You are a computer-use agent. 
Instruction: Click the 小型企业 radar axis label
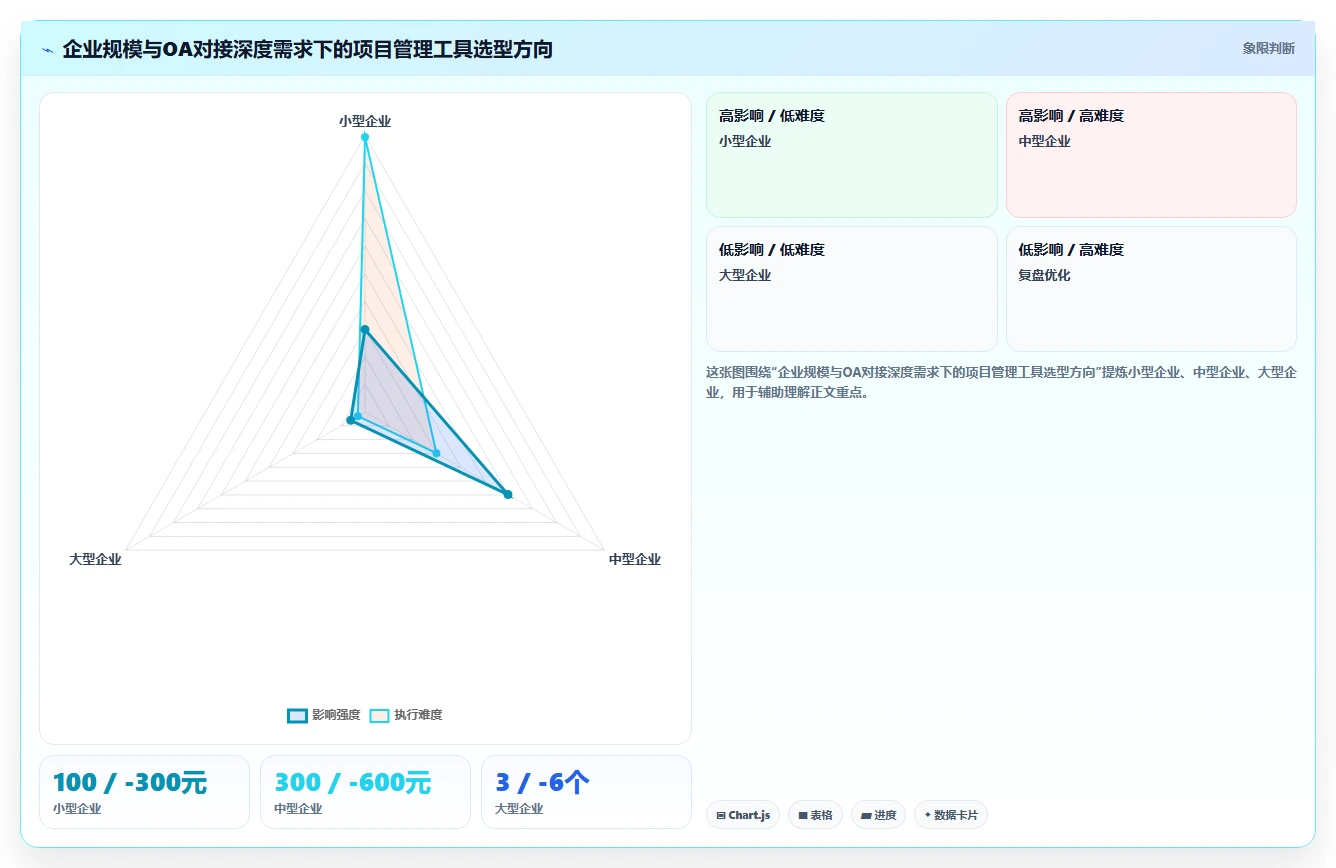click(x=365, y=121)
